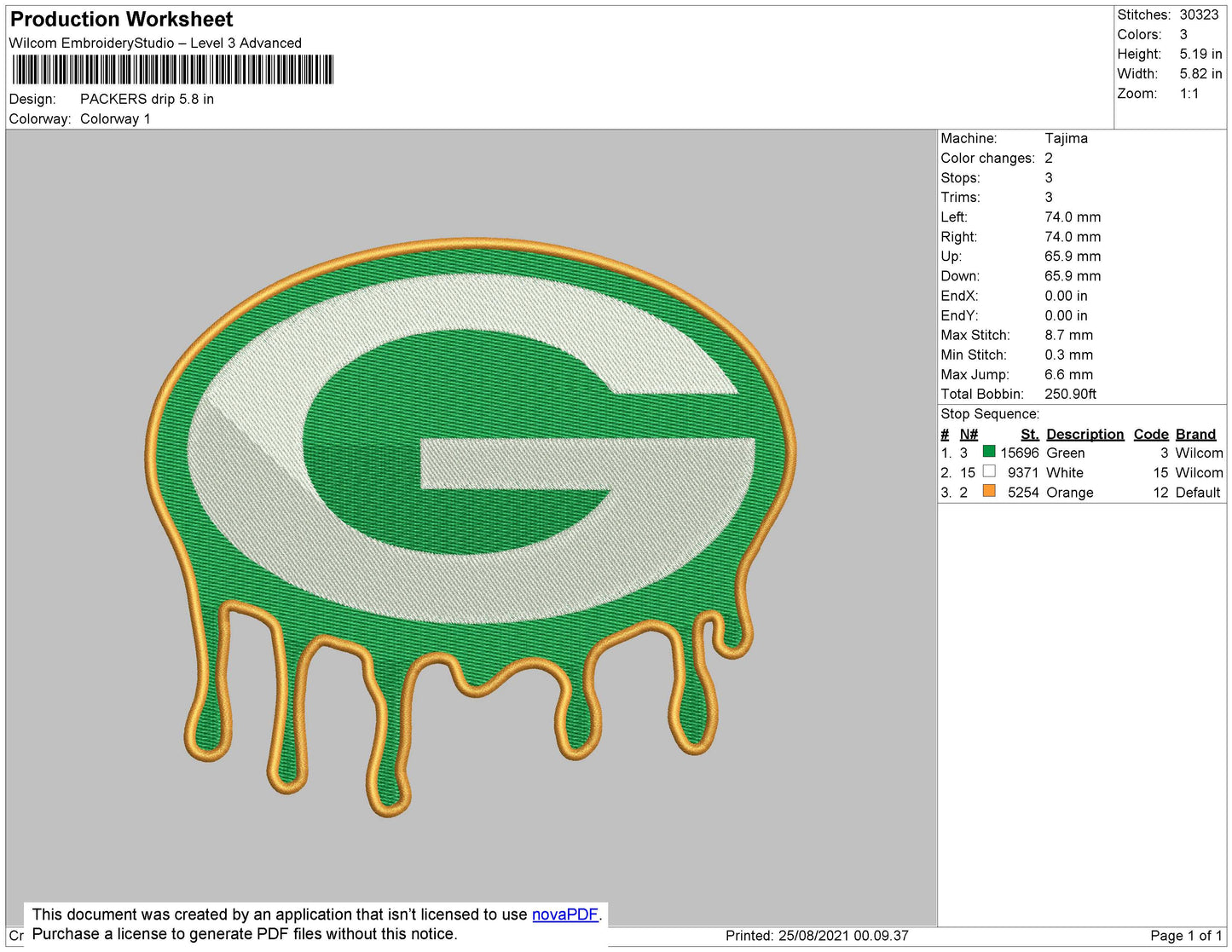Click the Packers drip embroidery design preview
Image resolution: width=1232 pixels, height=952 pixels.
tap(471, 527)
